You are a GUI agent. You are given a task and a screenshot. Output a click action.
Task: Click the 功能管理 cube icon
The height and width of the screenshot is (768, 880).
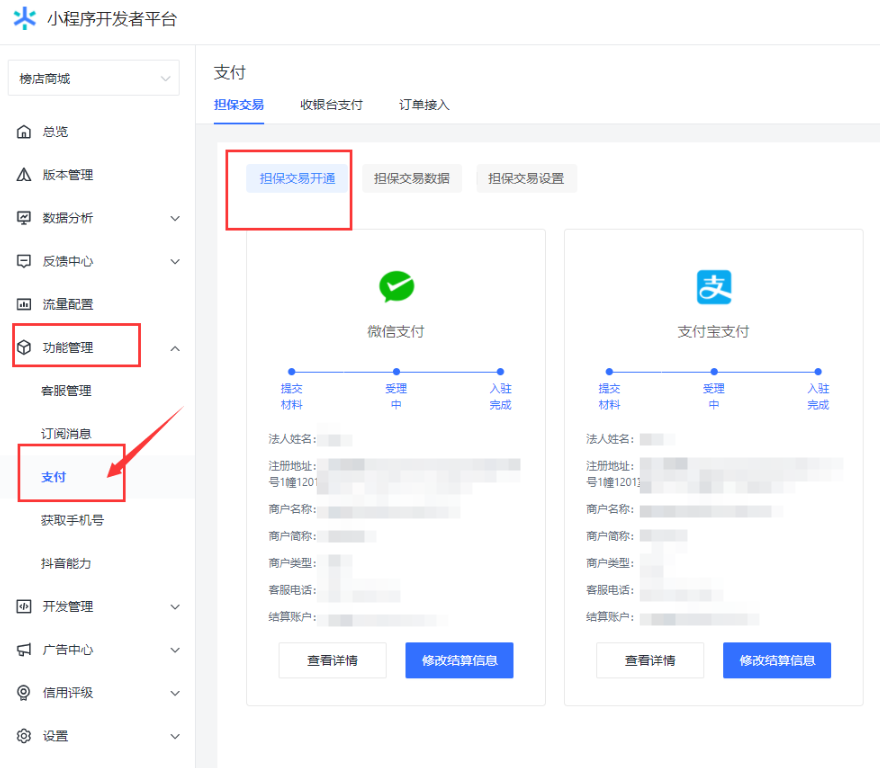tap(24, 348)
